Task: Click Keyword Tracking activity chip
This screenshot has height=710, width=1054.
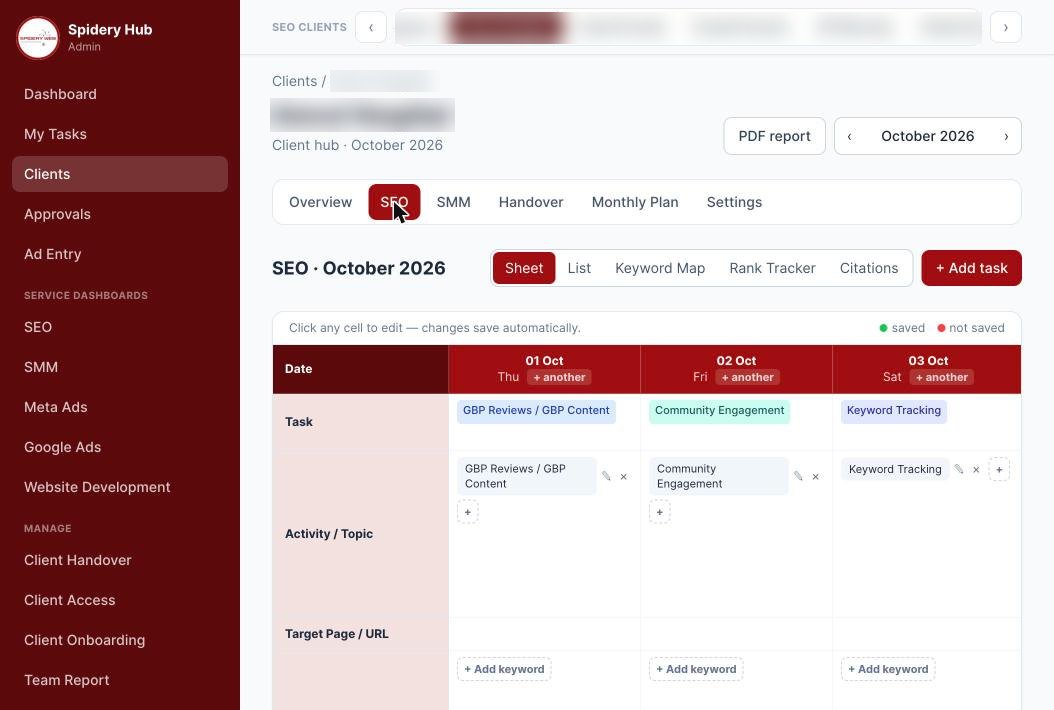Action: point(895,469)
